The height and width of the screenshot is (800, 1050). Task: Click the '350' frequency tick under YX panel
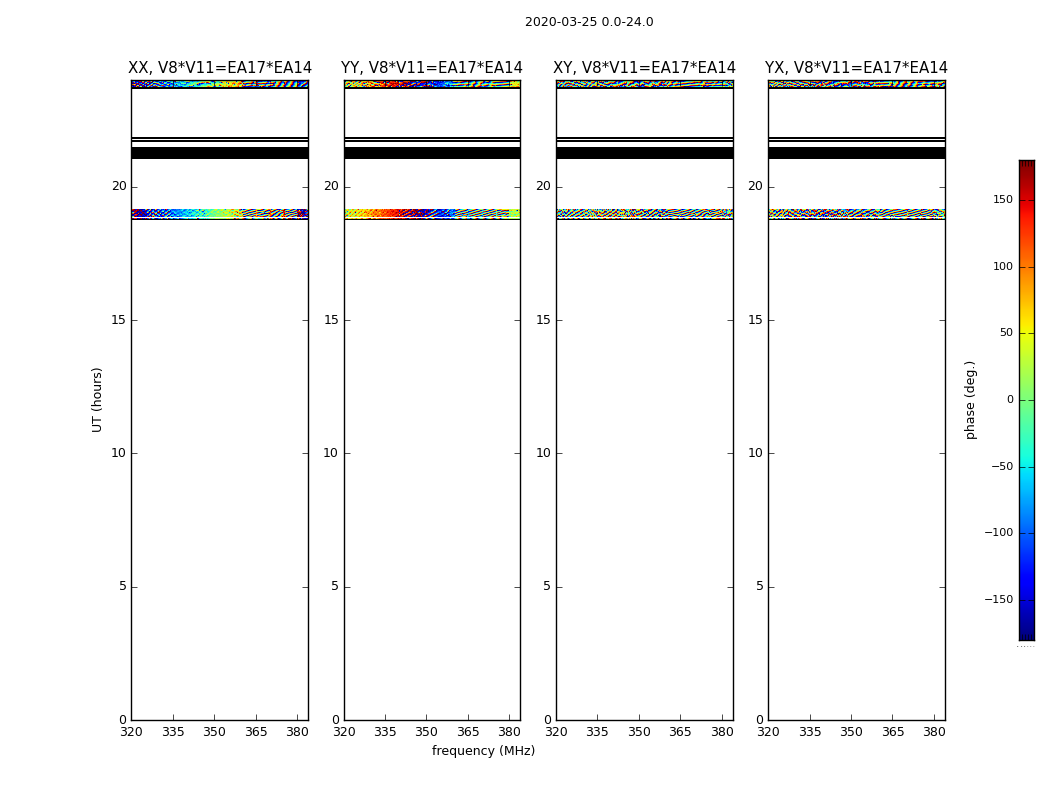[x=851, y=732]
